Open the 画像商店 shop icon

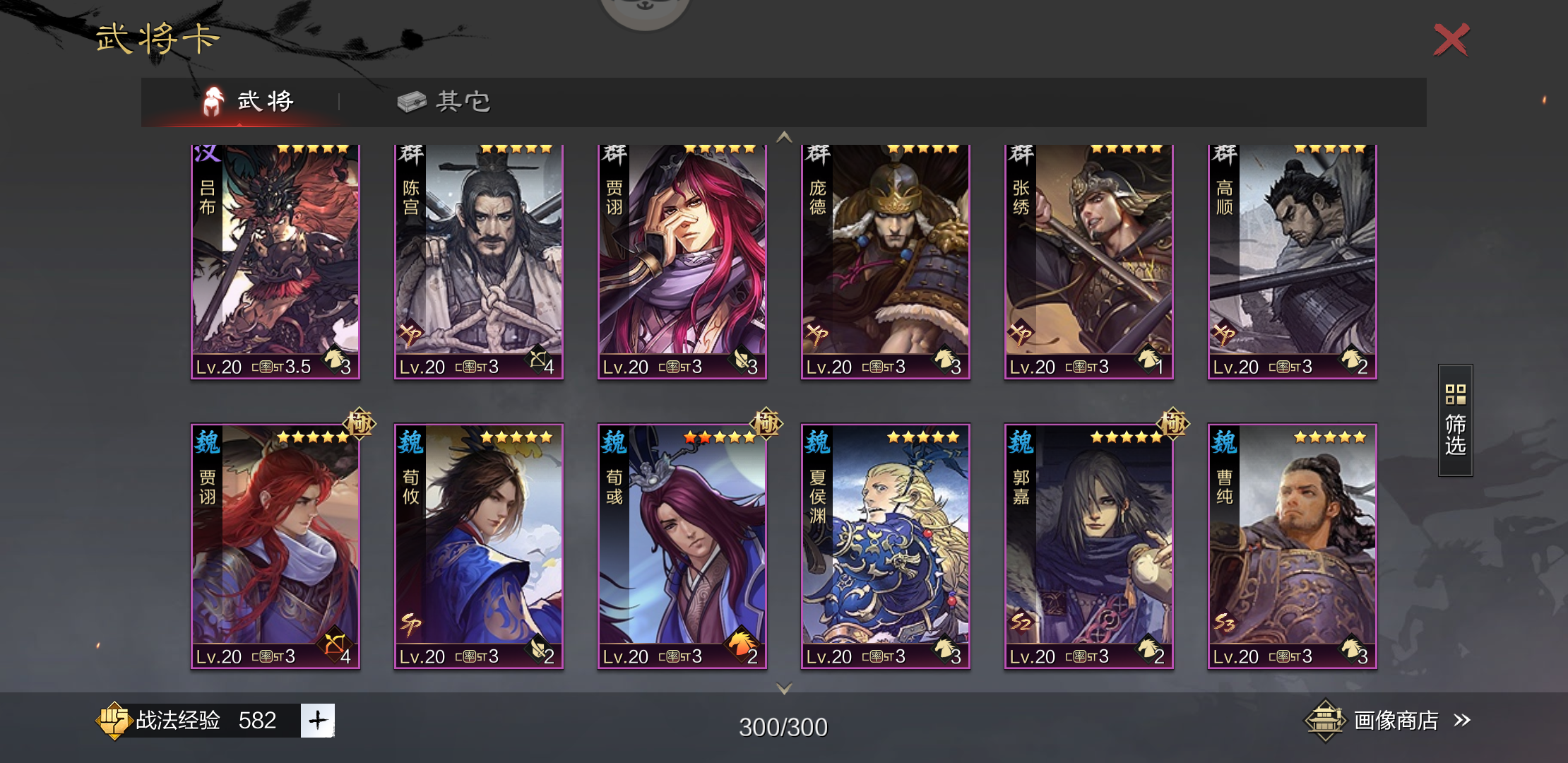pos(1325,720)
